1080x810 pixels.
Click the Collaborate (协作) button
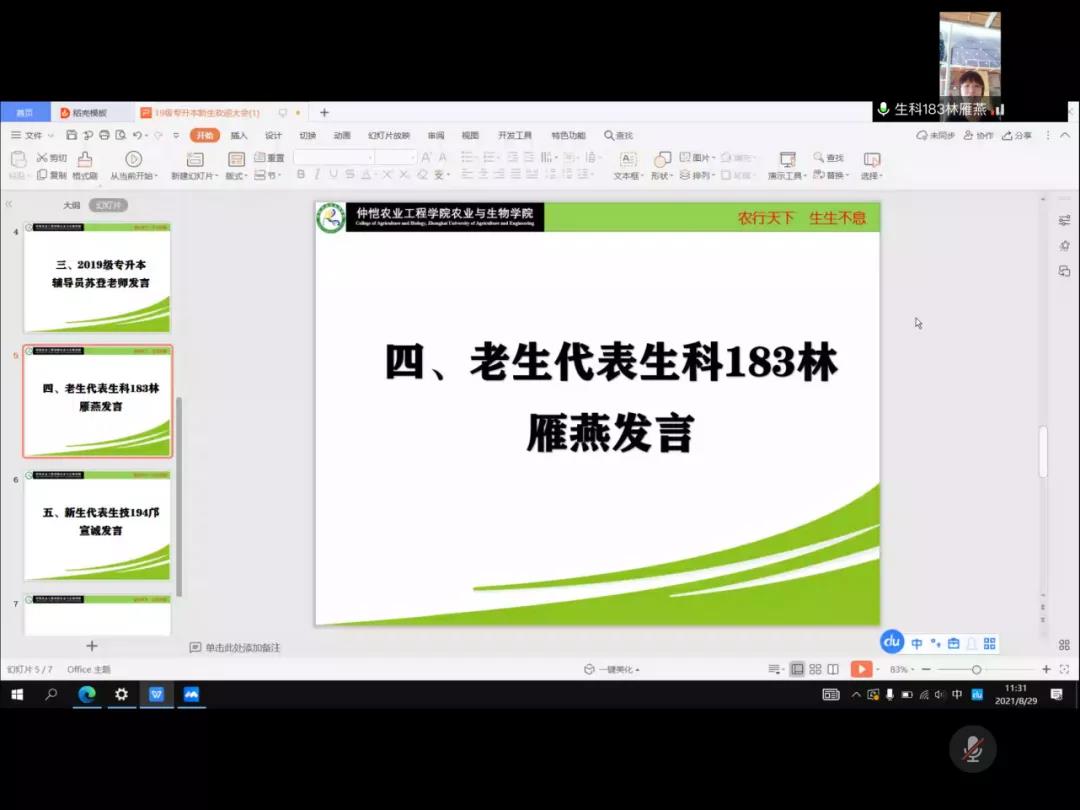979,135
